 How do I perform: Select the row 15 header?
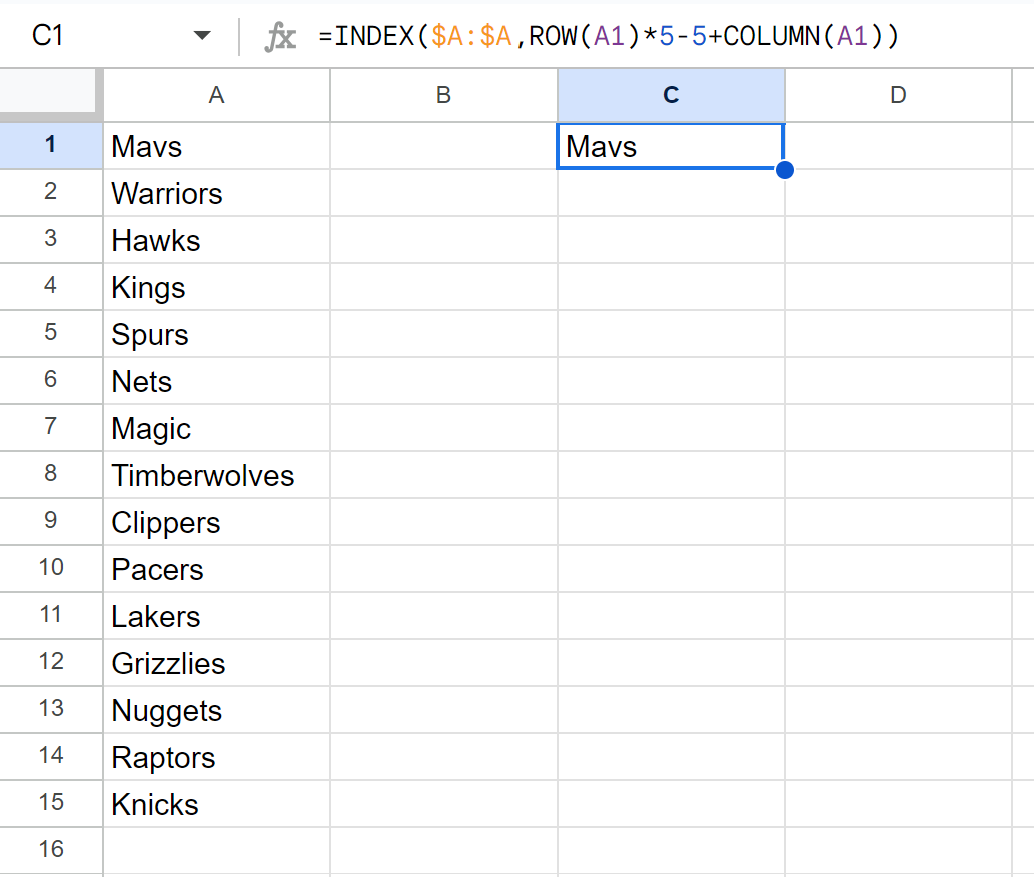coord(51,802)
